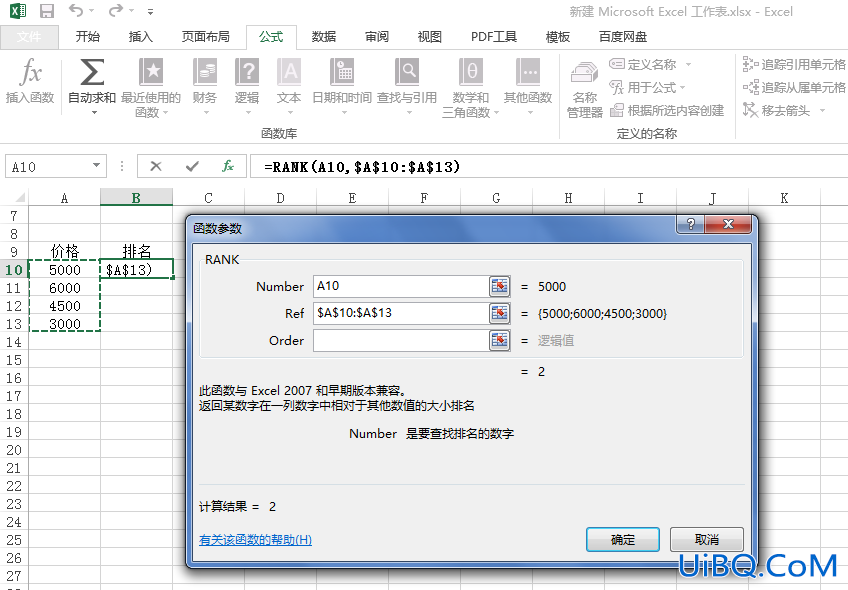Open Recently Used functions star icon
The image size is (848, 590).
[151, 72]
